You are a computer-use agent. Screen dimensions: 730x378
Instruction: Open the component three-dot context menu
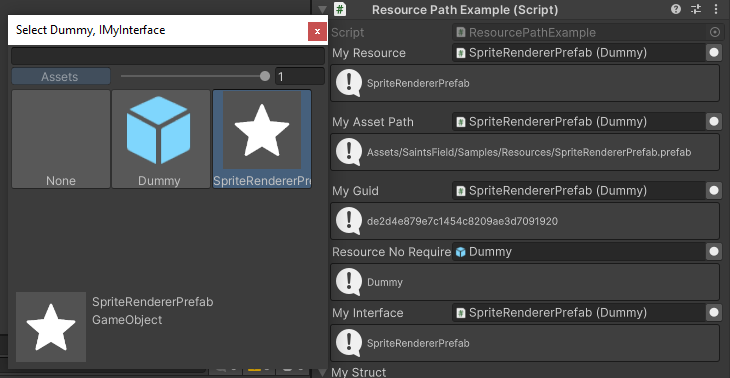[716, 9]
